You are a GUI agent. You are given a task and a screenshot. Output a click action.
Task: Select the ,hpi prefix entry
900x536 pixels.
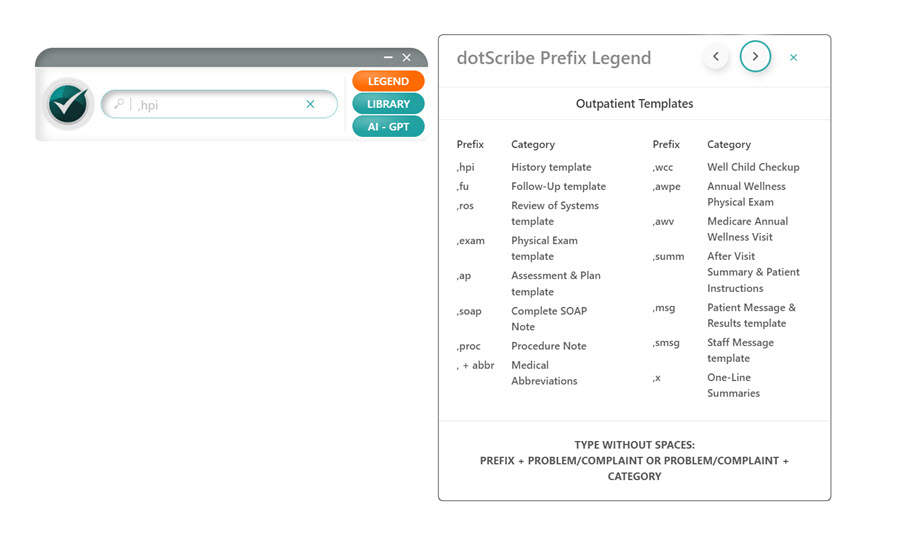coord(465,167)
